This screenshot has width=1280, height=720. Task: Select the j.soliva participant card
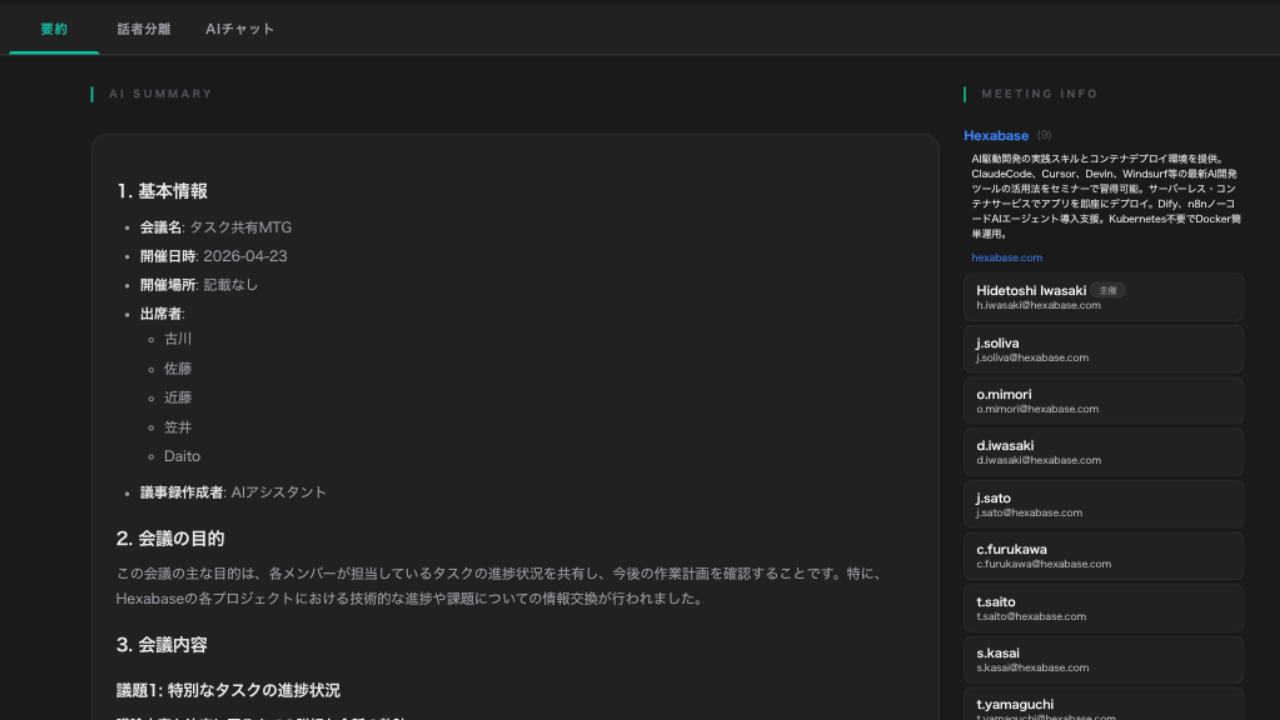1103,349
